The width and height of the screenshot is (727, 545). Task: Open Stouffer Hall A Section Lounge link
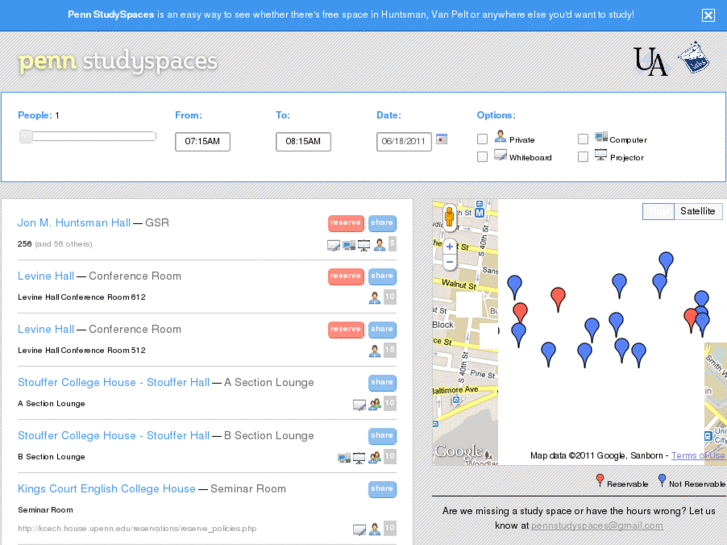click(x=114, y=382)
